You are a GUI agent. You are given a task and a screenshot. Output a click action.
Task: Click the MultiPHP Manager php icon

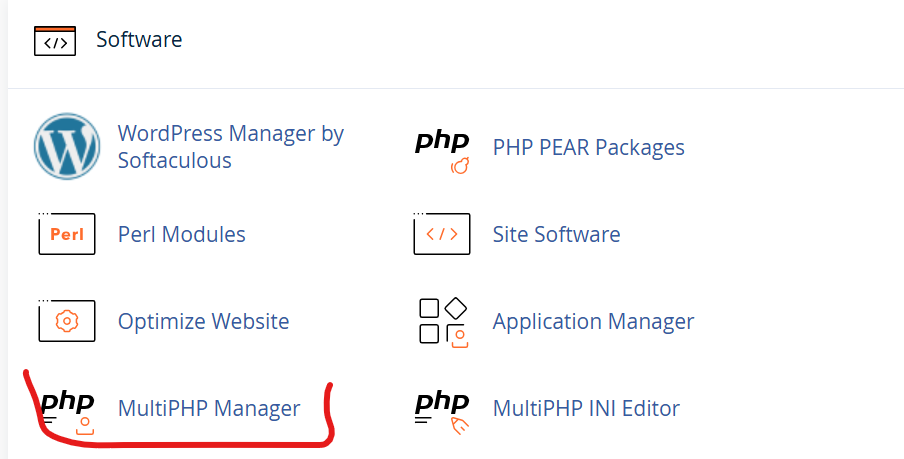click(x=67, y=410)
